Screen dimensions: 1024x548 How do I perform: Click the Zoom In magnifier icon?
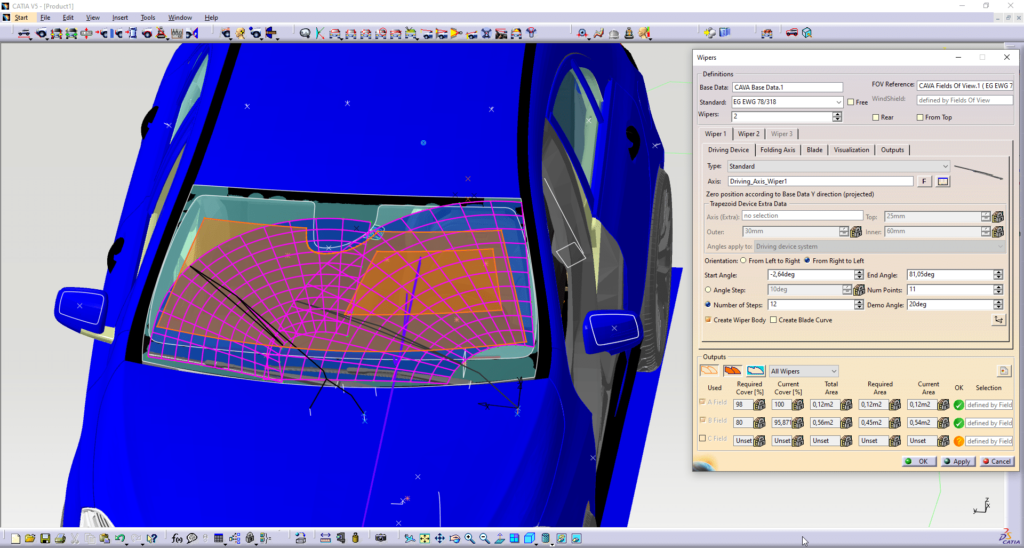(470, 539)
